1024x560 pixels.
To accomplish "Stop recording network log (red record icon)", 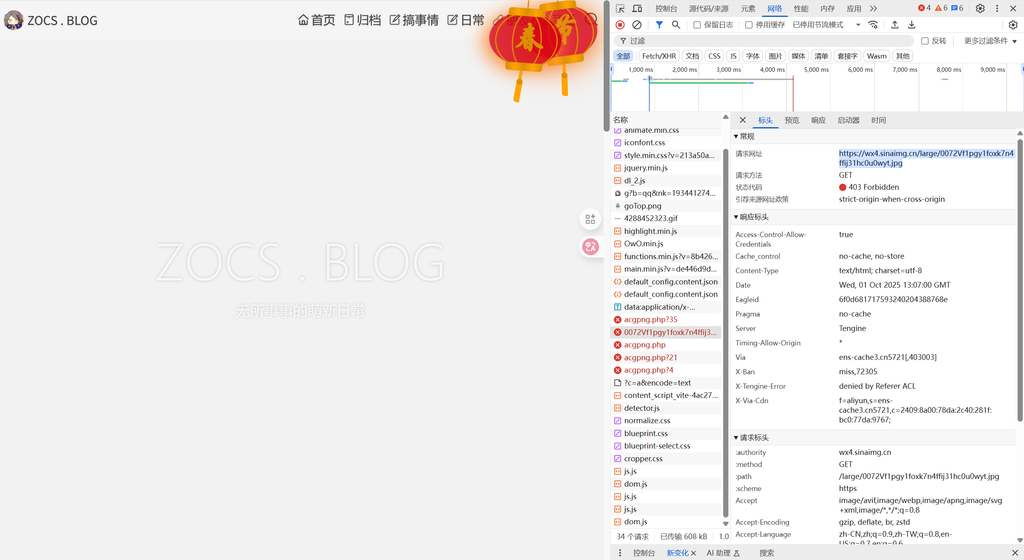I will point(620,25).
